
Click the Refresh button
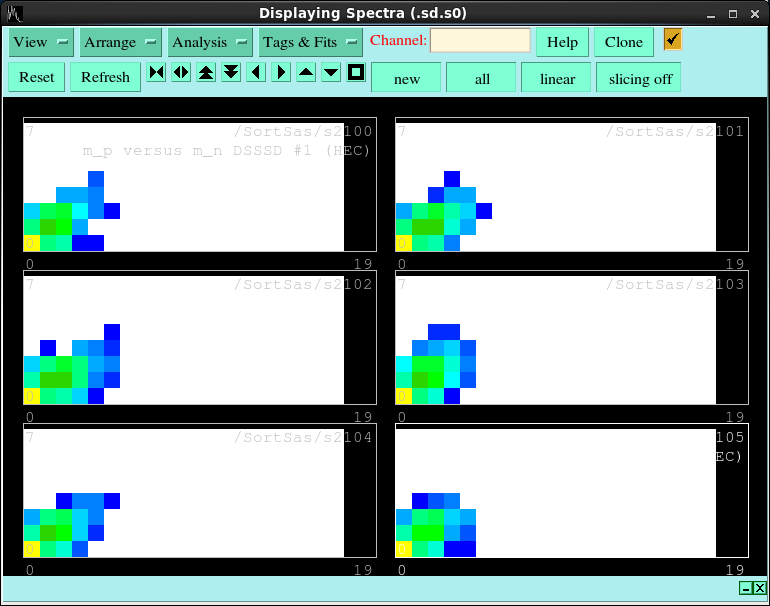[x=106, y=77]
